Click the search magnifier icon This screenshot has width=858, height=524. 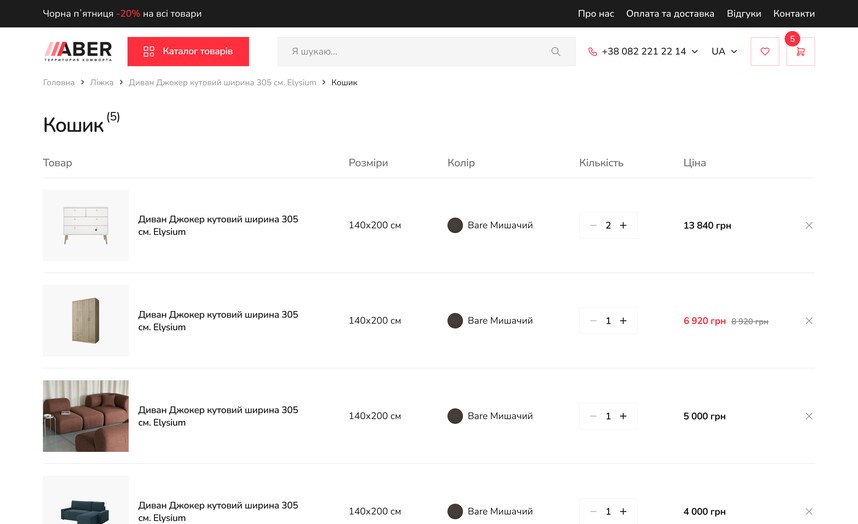coord(555,51)
